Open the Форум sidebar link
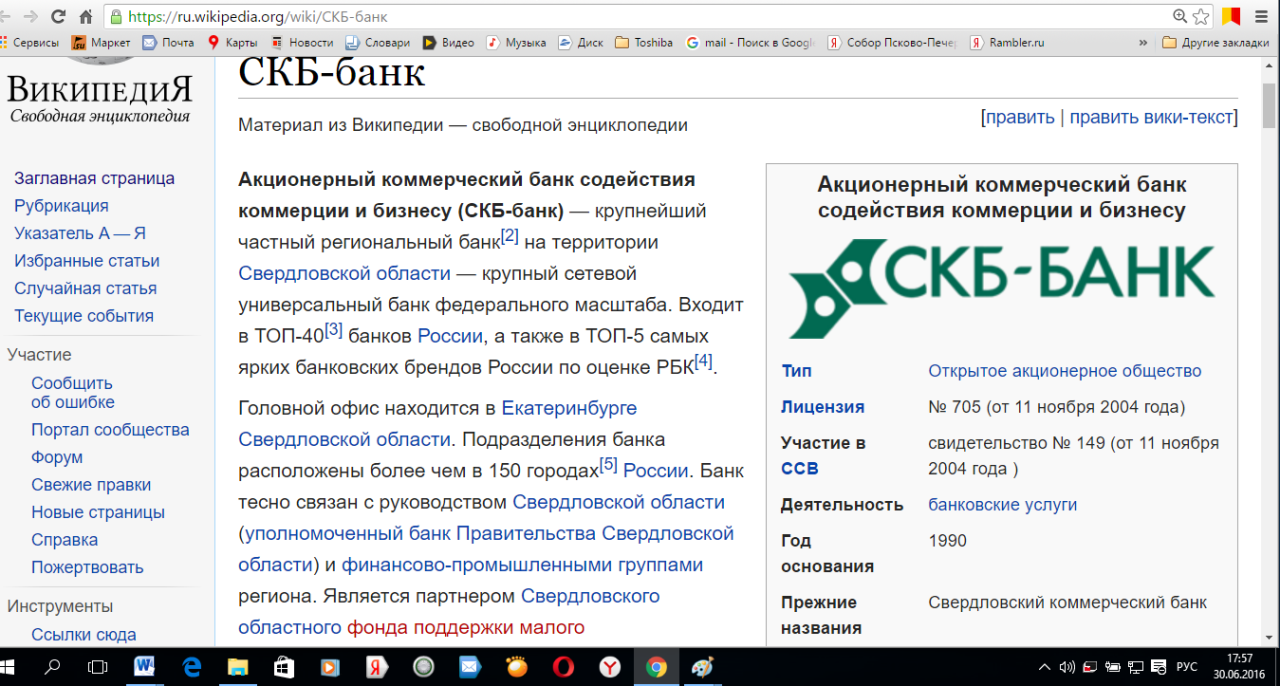This screenshot has height=686, width=1280. pyautogui.click(x=57, y=457)
